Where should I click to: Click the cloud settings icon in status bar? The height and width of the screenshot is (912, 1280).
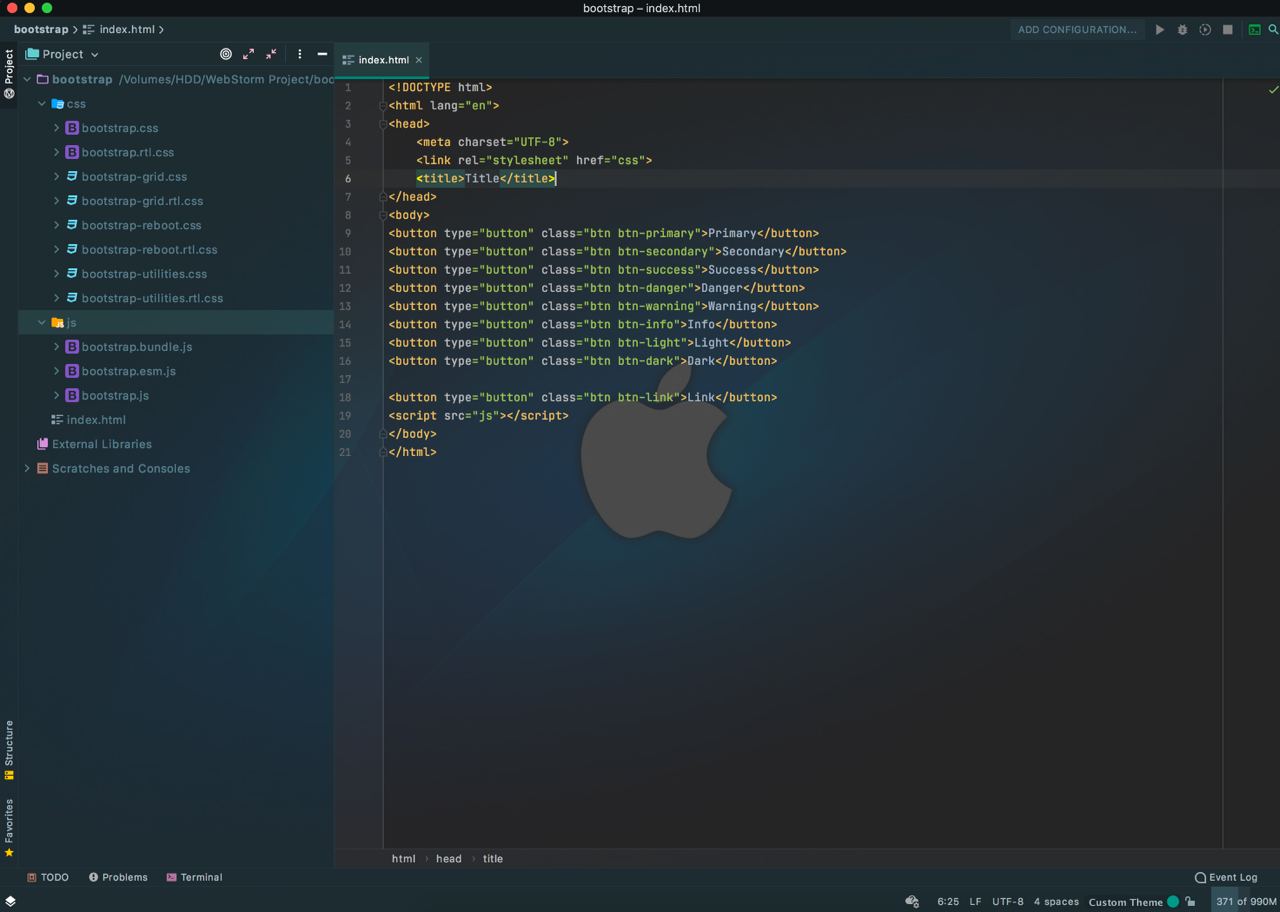click(912, 901)
